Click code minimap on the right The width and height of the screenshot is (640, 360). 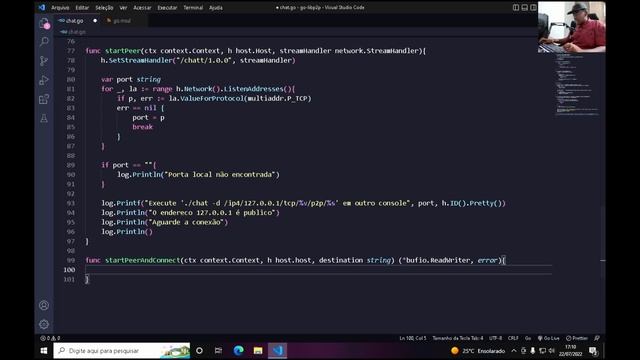pyautogui.click(x=577, y=84)
